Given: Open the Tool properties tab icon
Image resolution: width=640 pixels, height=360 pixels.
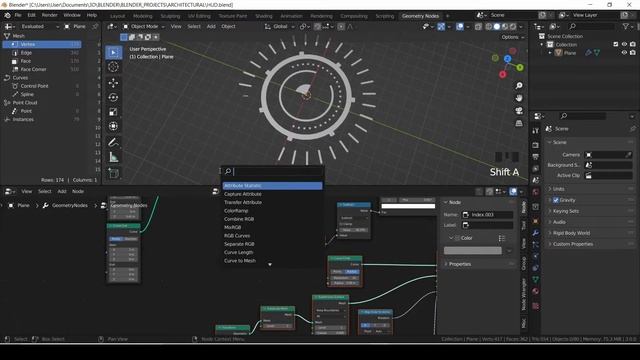Looking at the screenshot, I should (536, 131).
